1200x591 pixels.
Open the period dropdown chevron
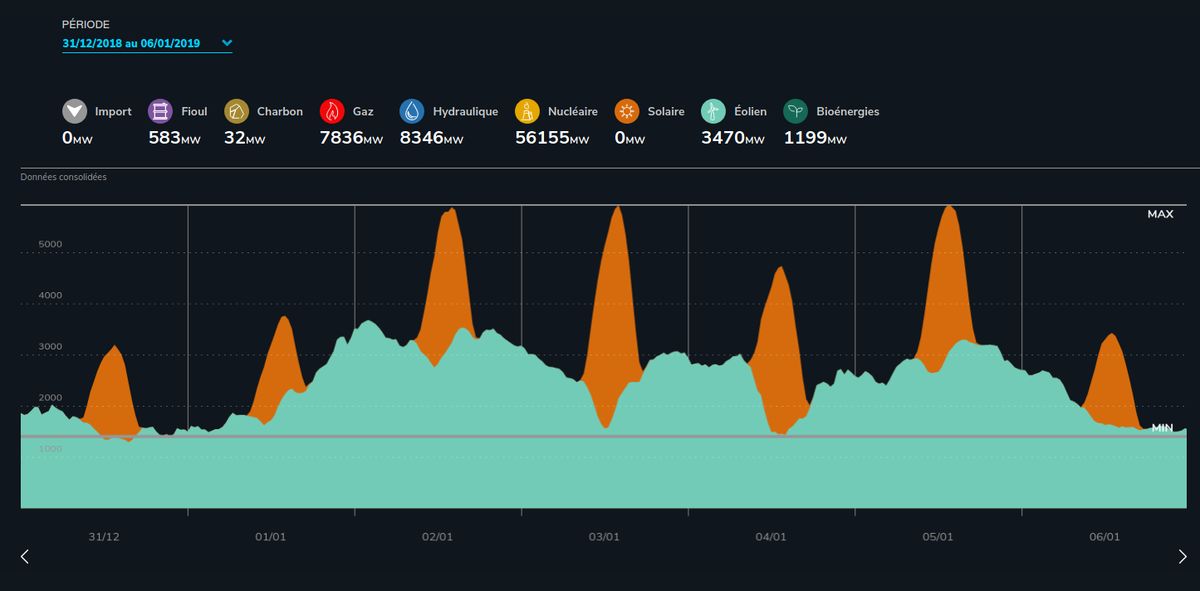tap(227, 43)
